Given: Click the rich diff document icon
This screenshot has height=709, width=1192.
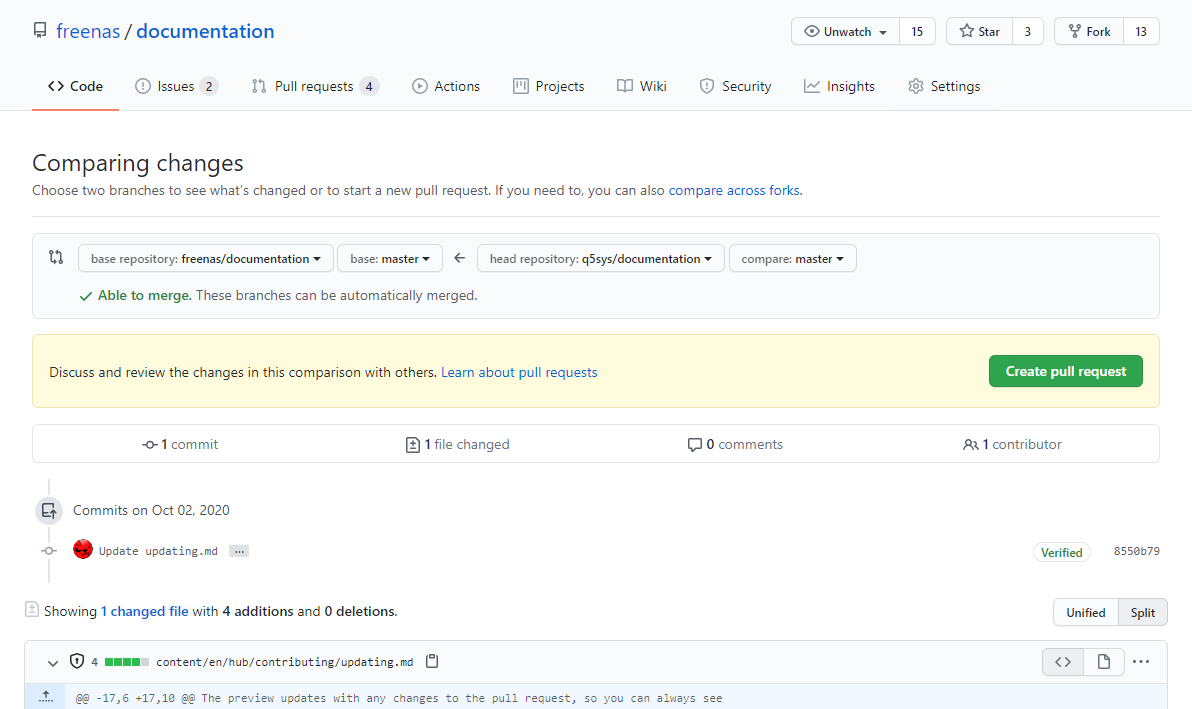Looking at the screenshot, I should coord(1103,662).
